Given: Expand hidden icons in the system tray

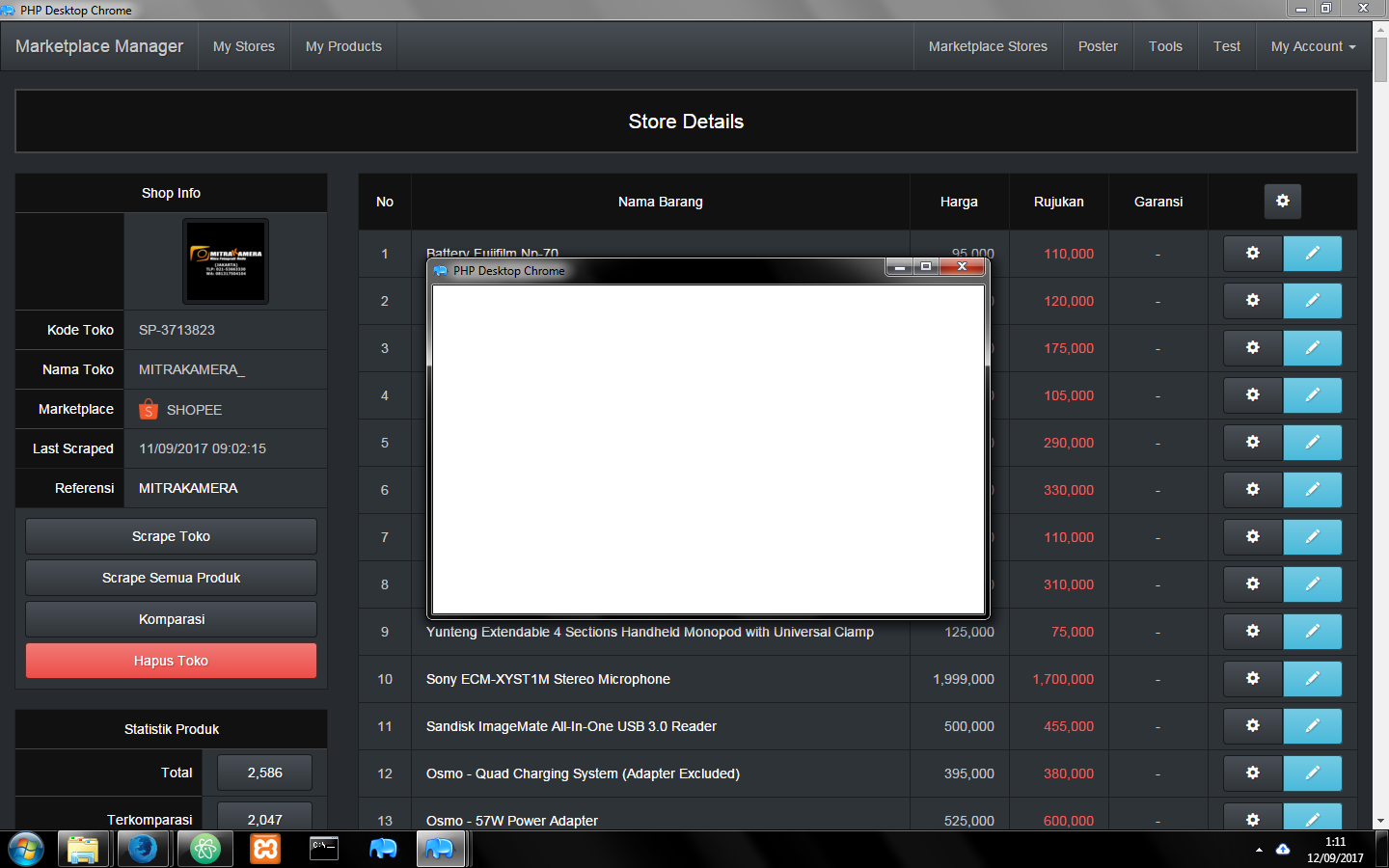Looking at the screenshot, I should coord(1261,850).
